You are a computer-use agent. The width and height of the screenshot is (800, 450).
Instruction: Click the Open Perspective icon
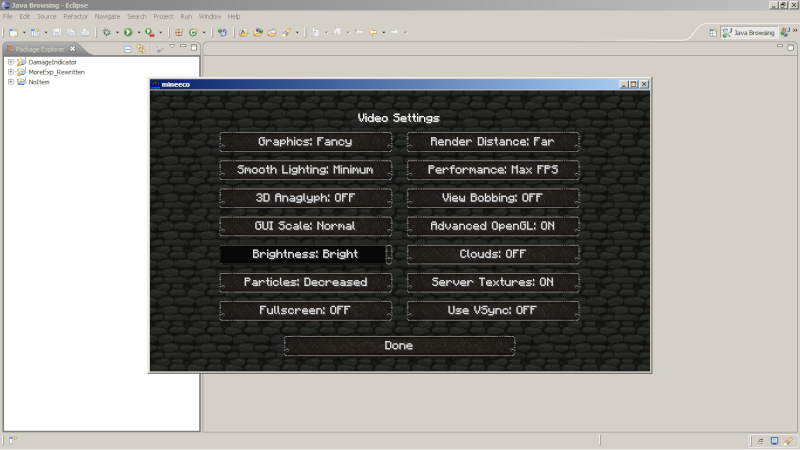pos(713,33)
